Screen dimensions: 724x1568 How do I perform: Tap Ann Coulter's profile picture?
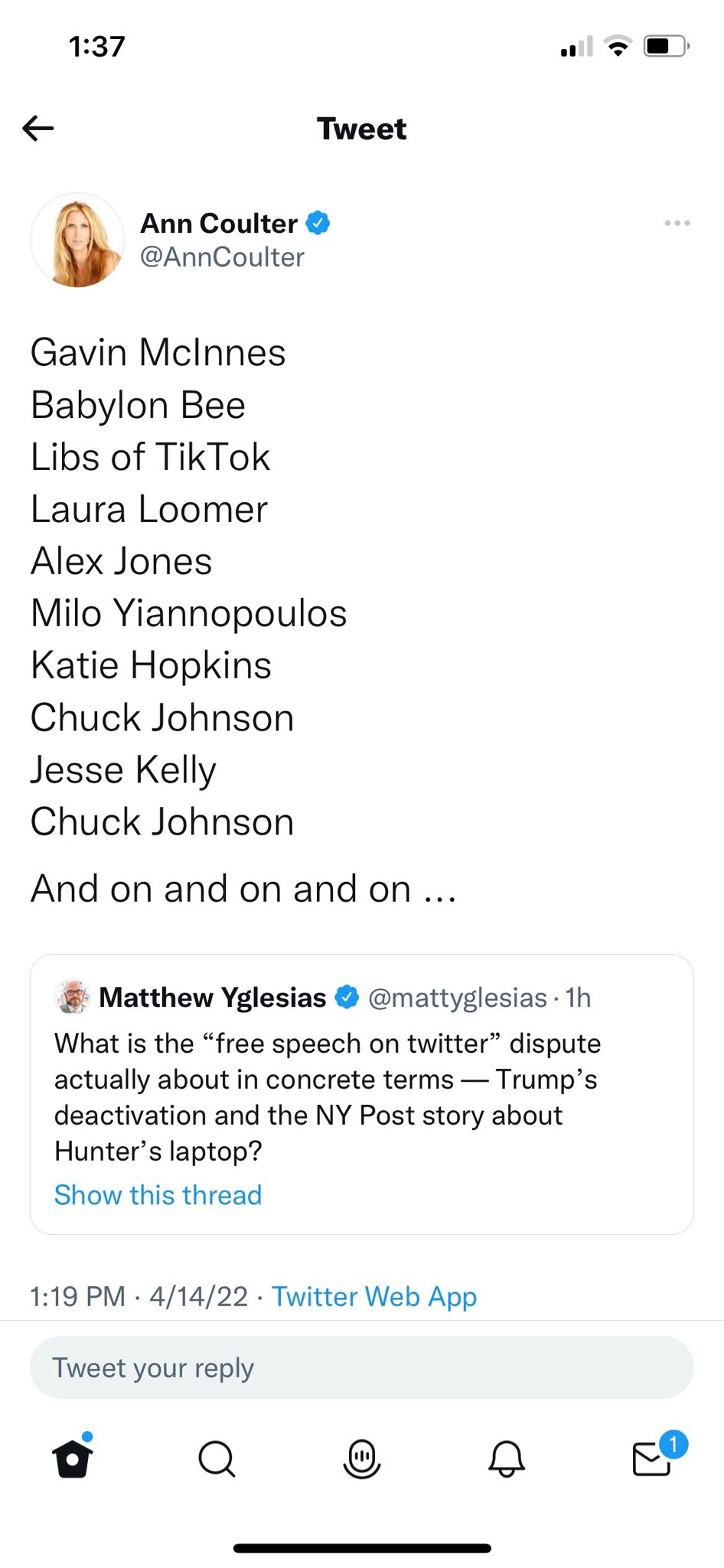click(77, 240)
